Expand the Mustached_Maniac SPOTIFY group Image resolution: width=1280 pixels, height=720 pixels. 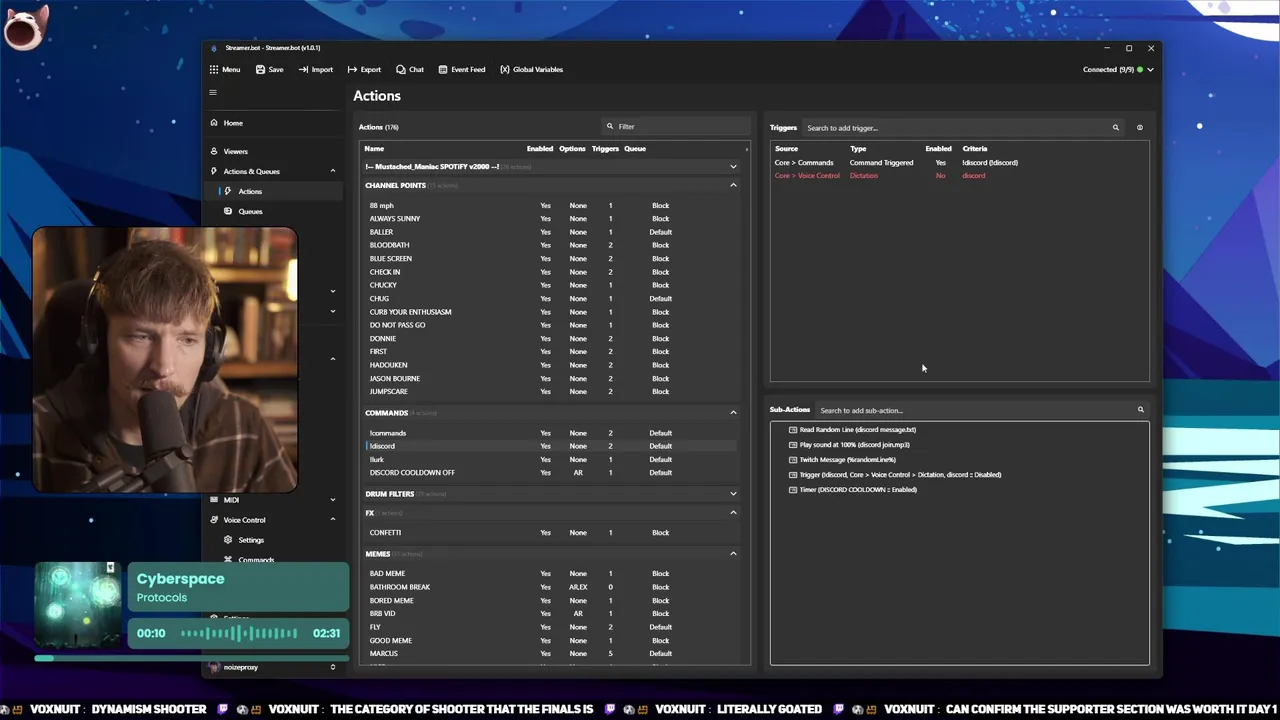tap(733, 167)
